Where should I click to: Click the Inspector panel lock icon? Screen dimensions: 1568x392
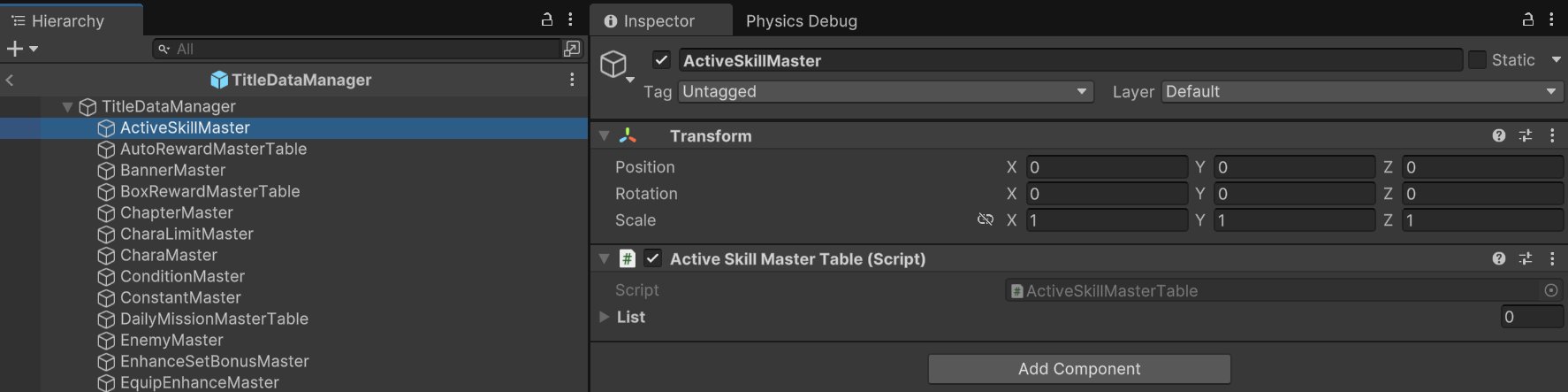(1527, 19)
